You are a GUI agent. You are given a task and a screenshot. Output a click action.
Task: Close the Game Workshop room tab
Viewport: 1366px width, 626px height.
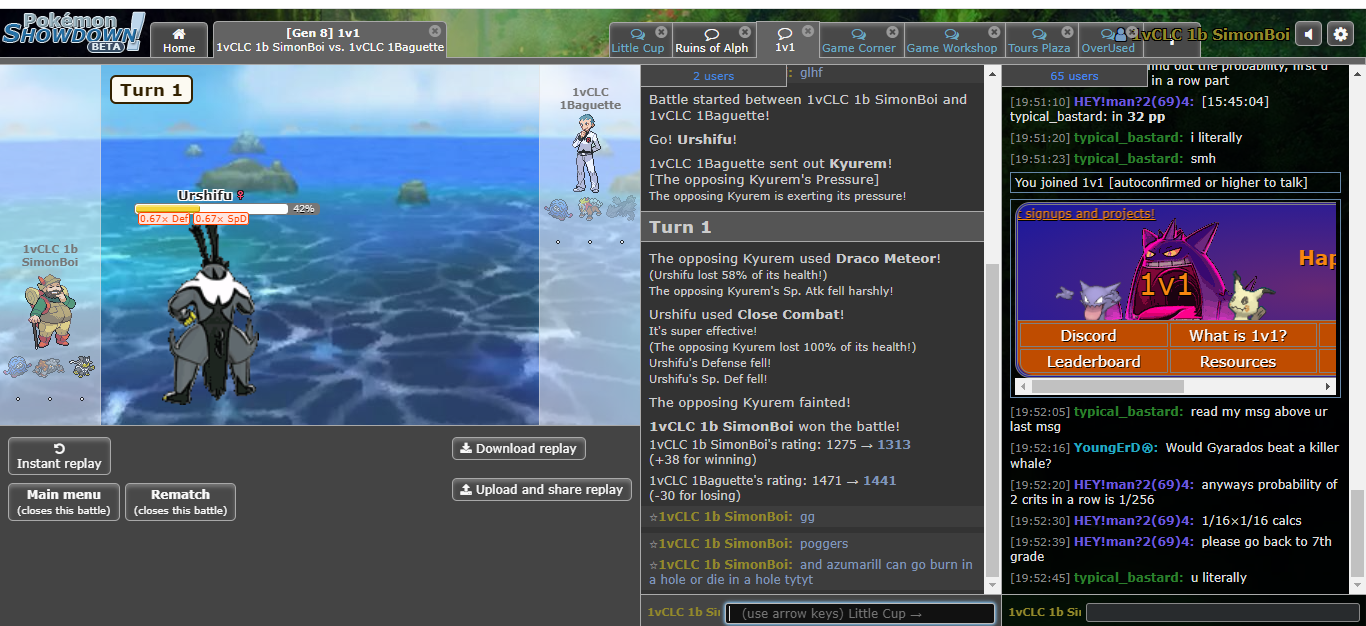(x=992, y=32)
